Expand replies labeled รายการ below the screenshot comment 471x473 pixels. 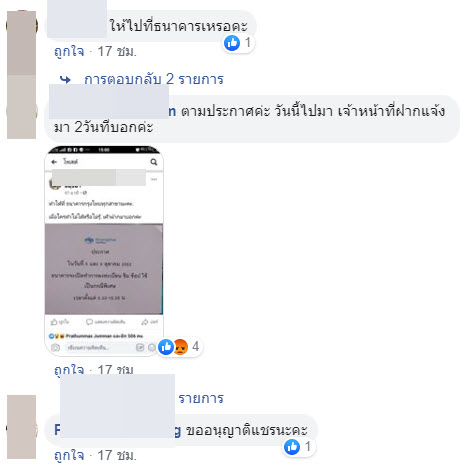tap(201, 398)
